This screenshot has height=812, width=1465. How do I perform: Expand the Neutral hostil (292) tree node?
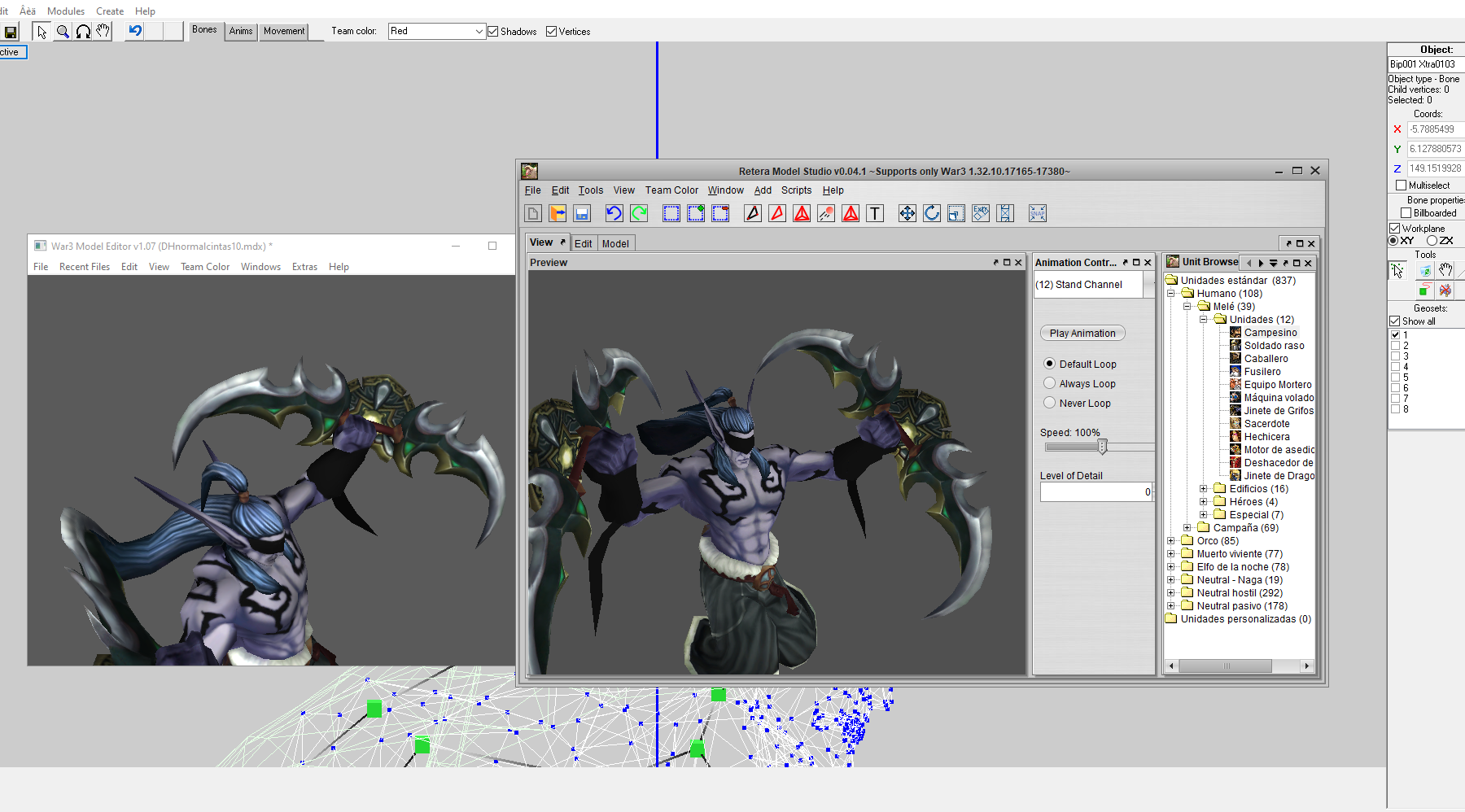pos(1171,593)
